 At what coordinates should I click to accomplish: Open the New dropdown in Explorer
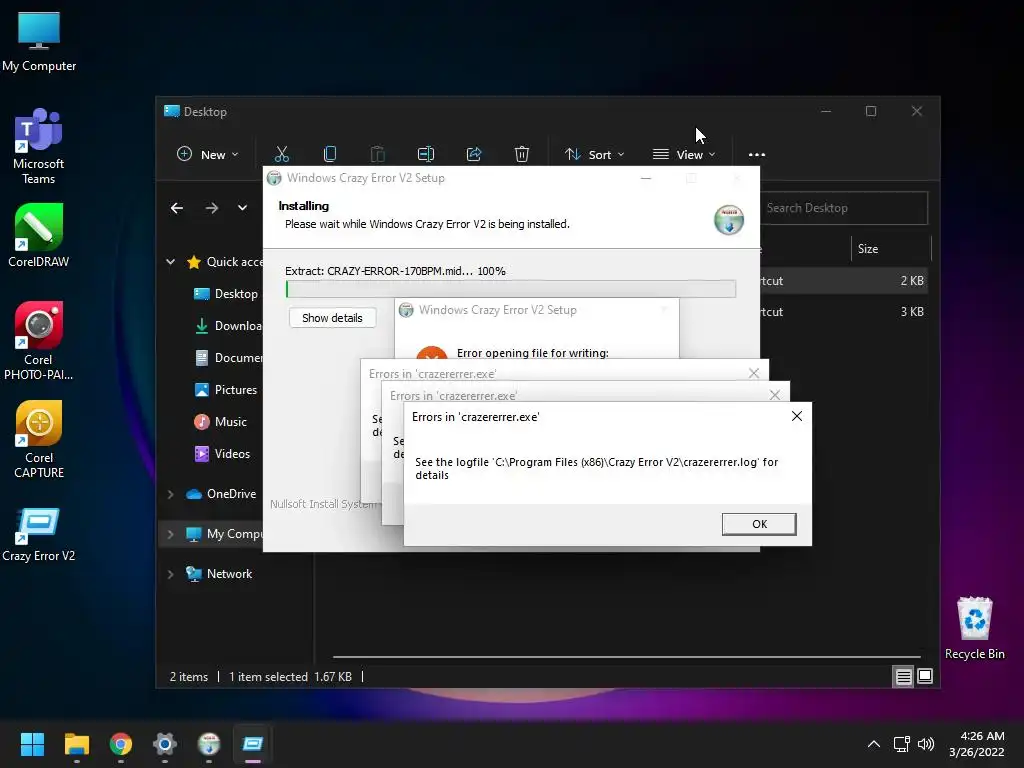click(208, 155)
